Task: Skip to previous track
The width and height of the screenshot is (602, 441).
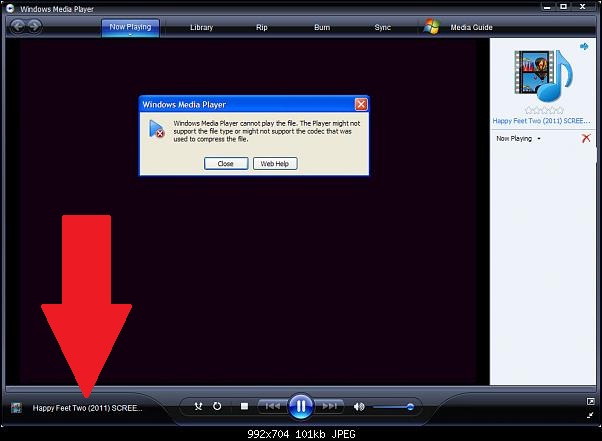Action: [273, 406]
